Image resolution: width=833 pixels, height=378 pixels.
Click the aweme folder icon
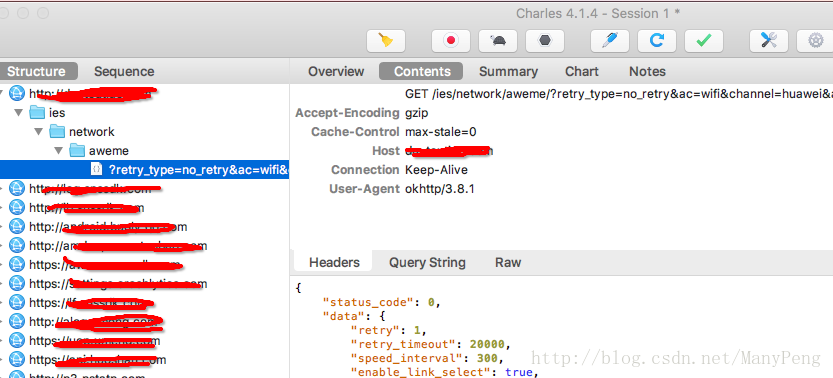pyautogui.click(x=77, y=151)
